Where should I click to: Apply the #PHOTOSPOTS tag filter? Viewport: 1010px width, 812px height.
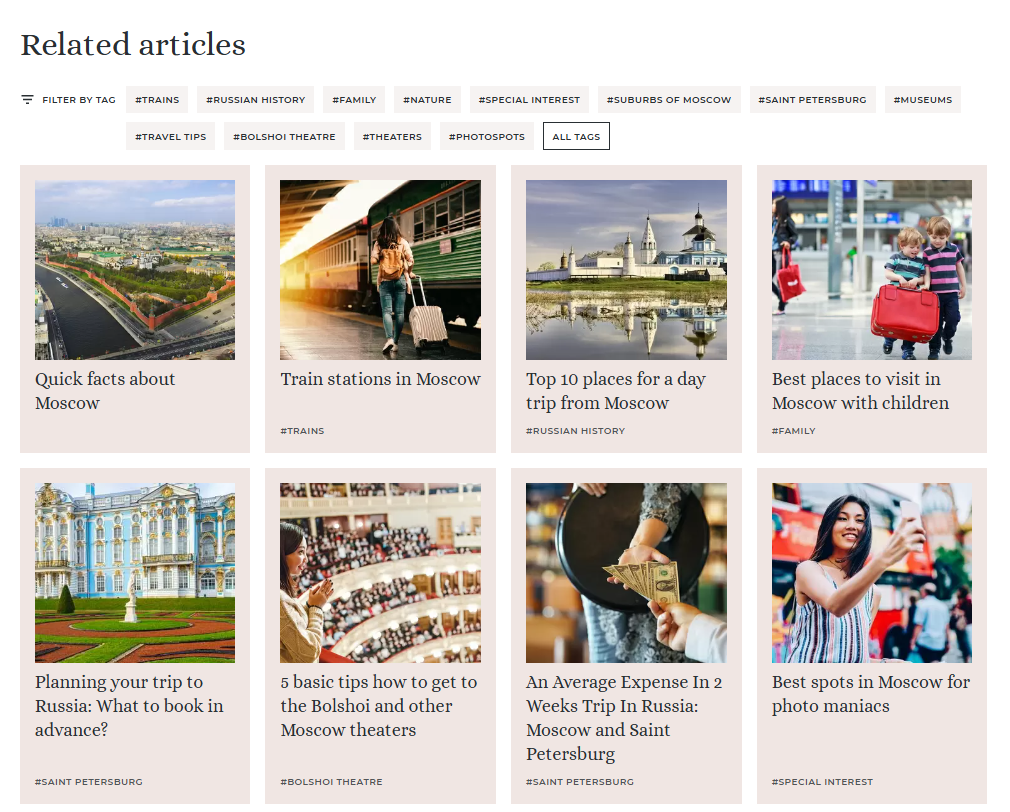(486, 137)
